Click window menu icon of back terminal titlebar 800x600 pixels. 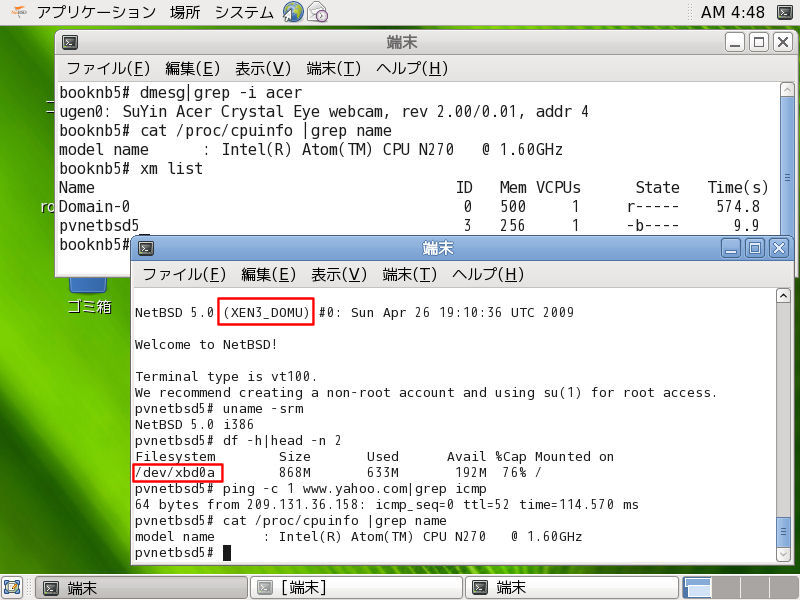click(x=70, y=42)
